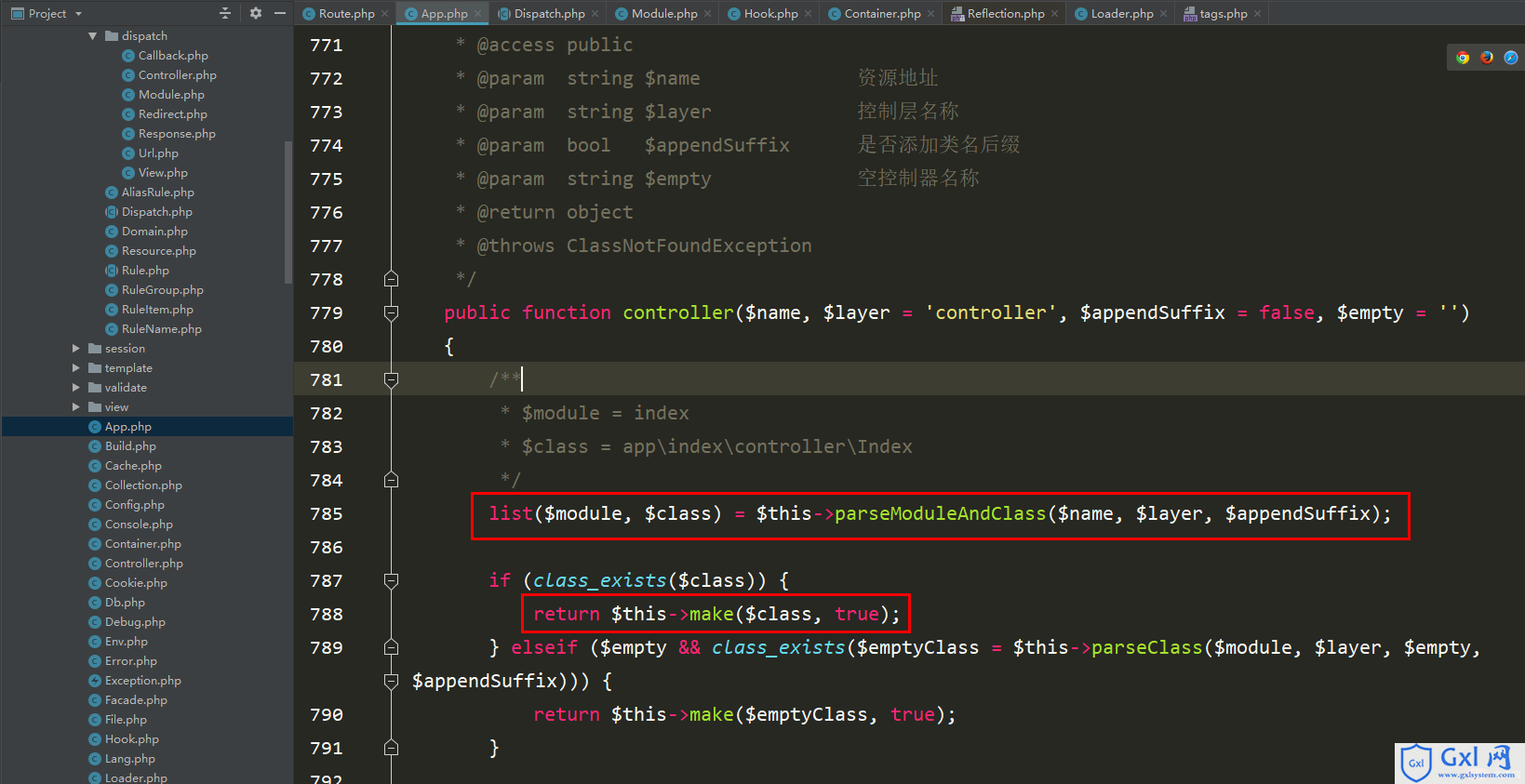
Task: Select Controller.php under dispatch folder
Action: click(177, 75)
